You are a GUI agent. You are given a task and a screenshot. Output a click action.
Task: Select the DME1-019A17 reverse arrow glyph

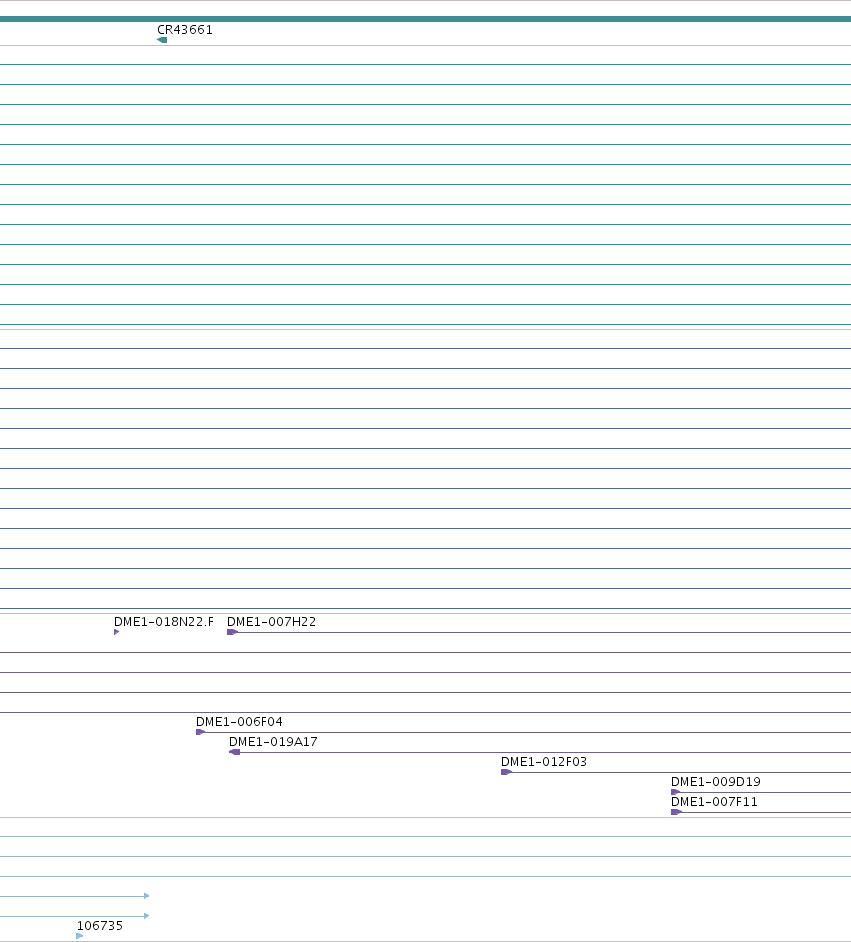tap(235, 752)
